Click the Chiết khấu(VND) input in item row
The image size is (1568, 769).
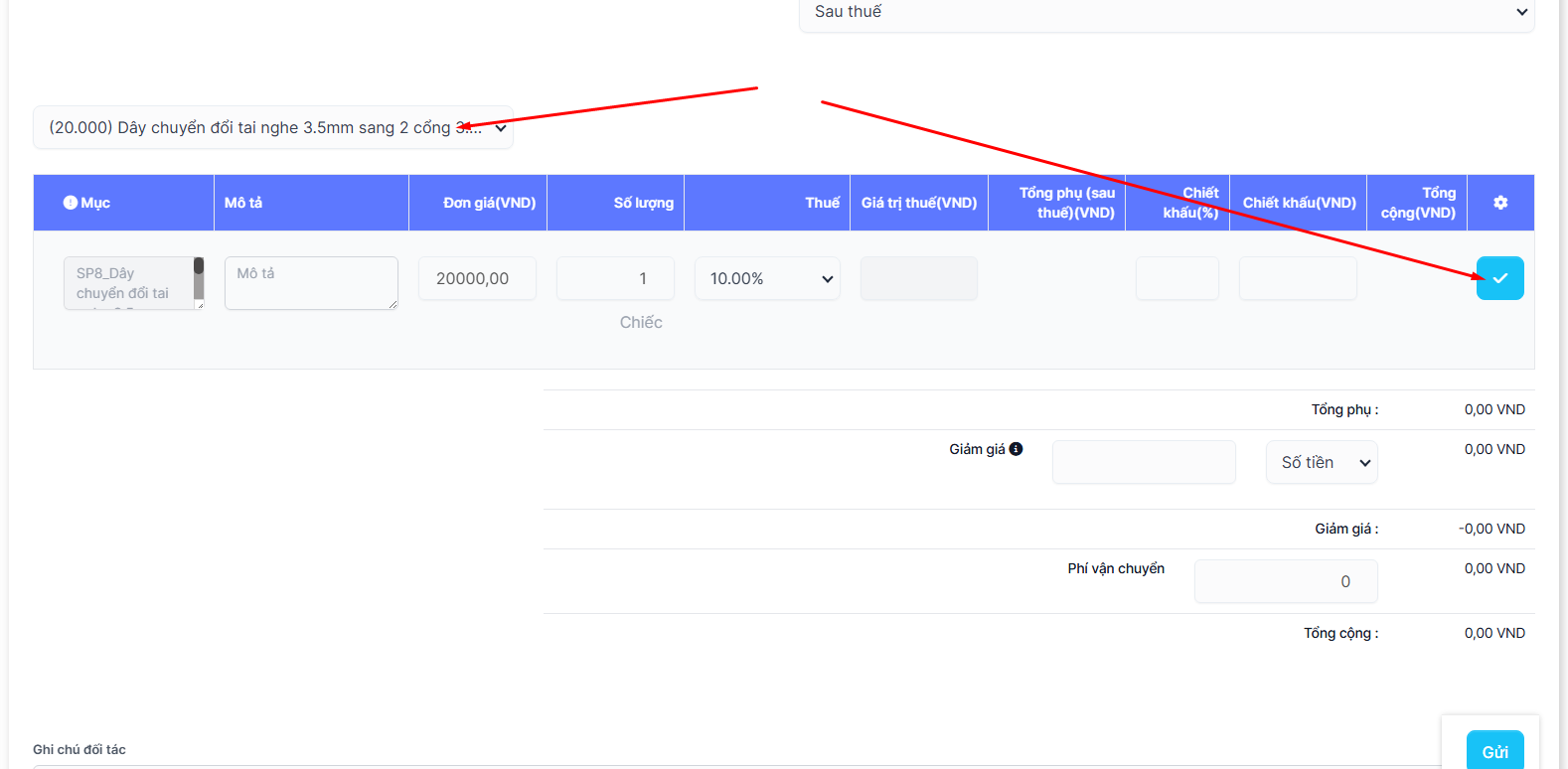pos(1298,278)
